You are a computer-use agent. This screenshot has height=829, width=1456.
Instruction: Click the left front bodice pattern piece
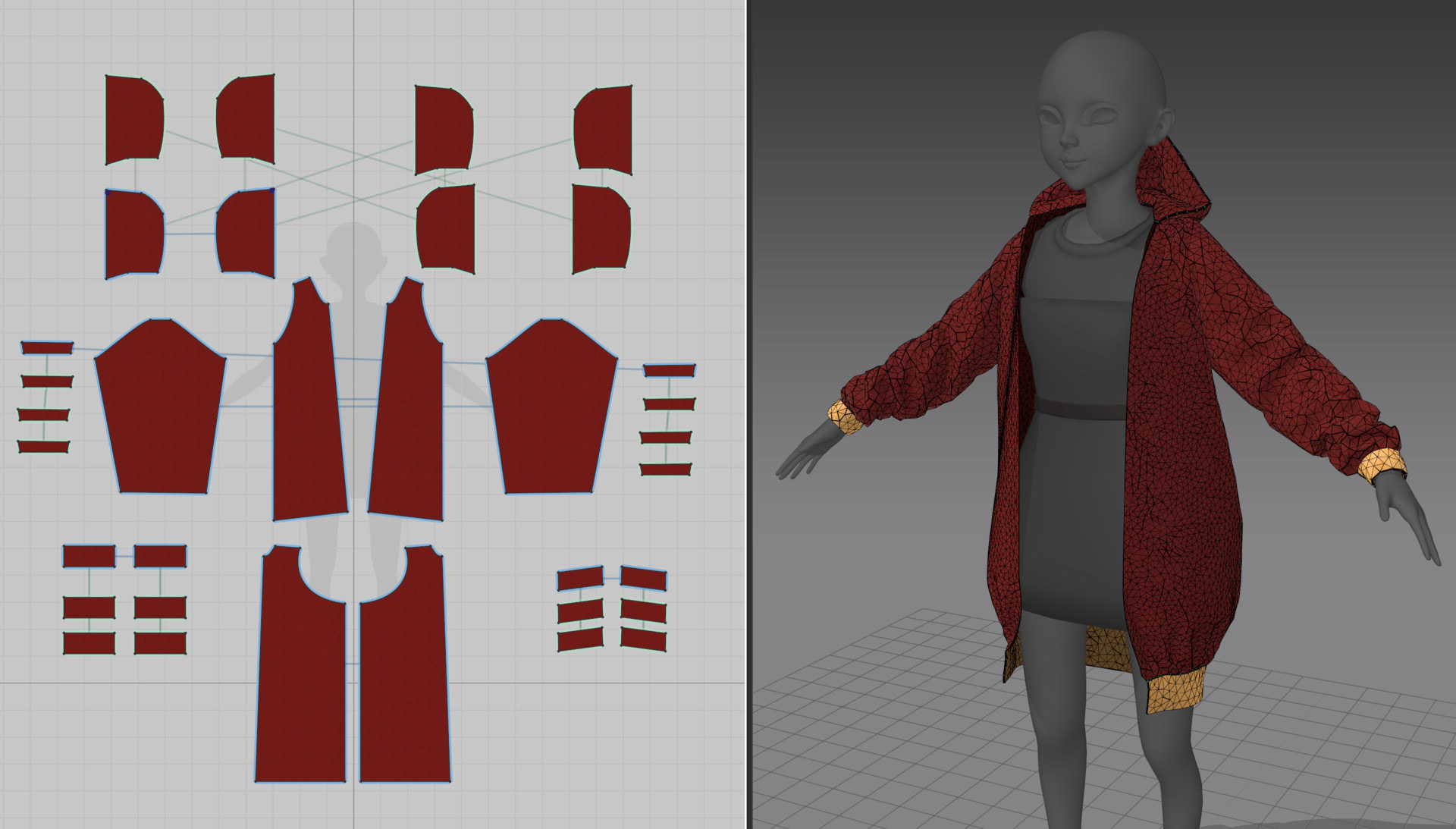307,410
